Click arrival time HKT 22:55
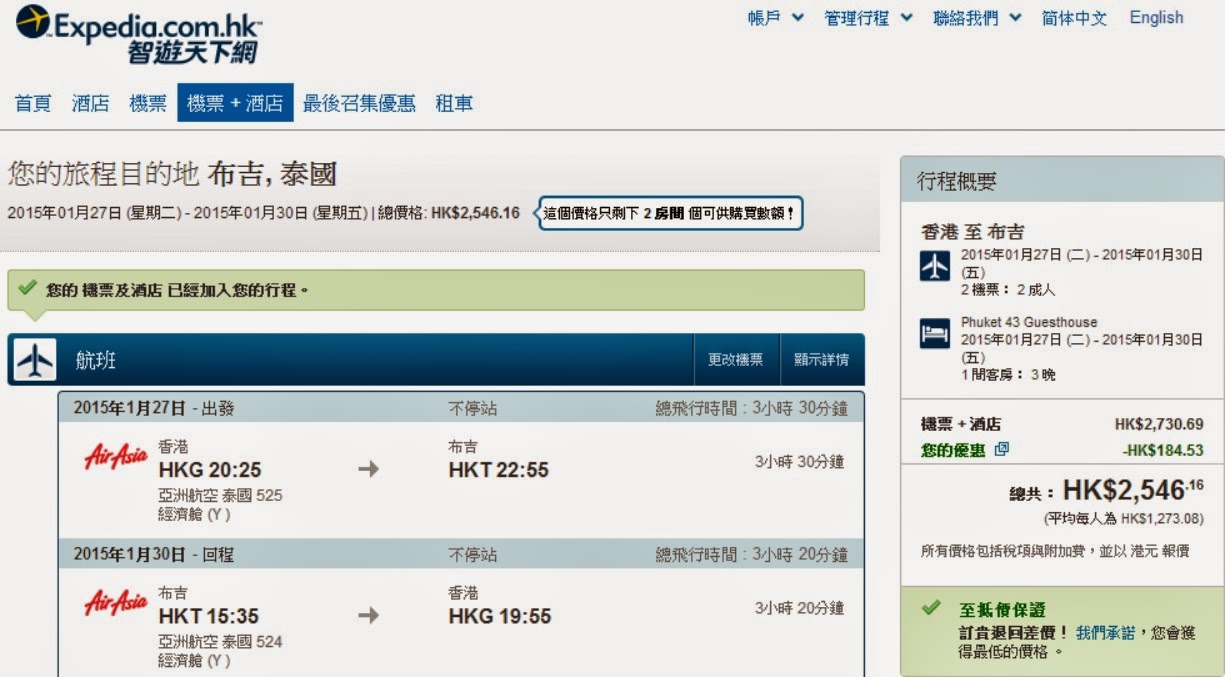The width and height of the screenshot is (1225, 677). click(498, 470)
